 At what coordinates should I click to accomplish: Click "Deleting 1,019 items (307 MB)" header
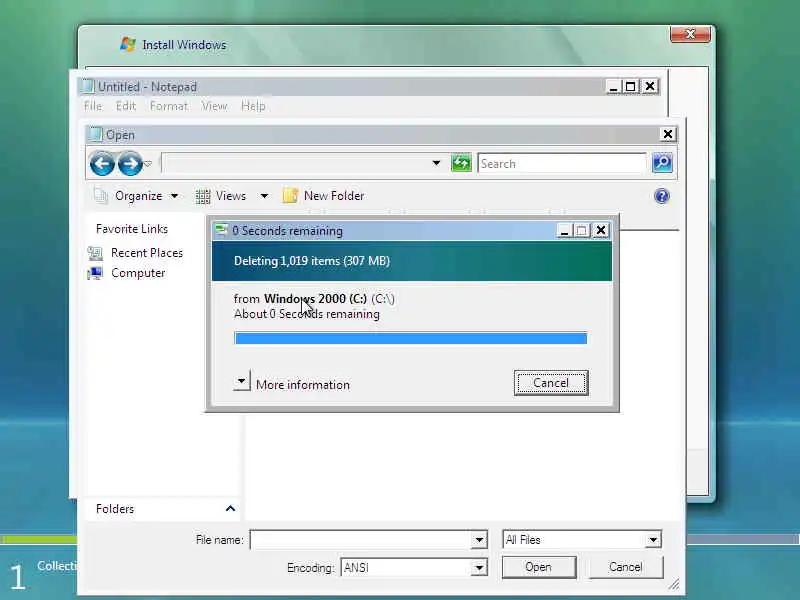312,261
